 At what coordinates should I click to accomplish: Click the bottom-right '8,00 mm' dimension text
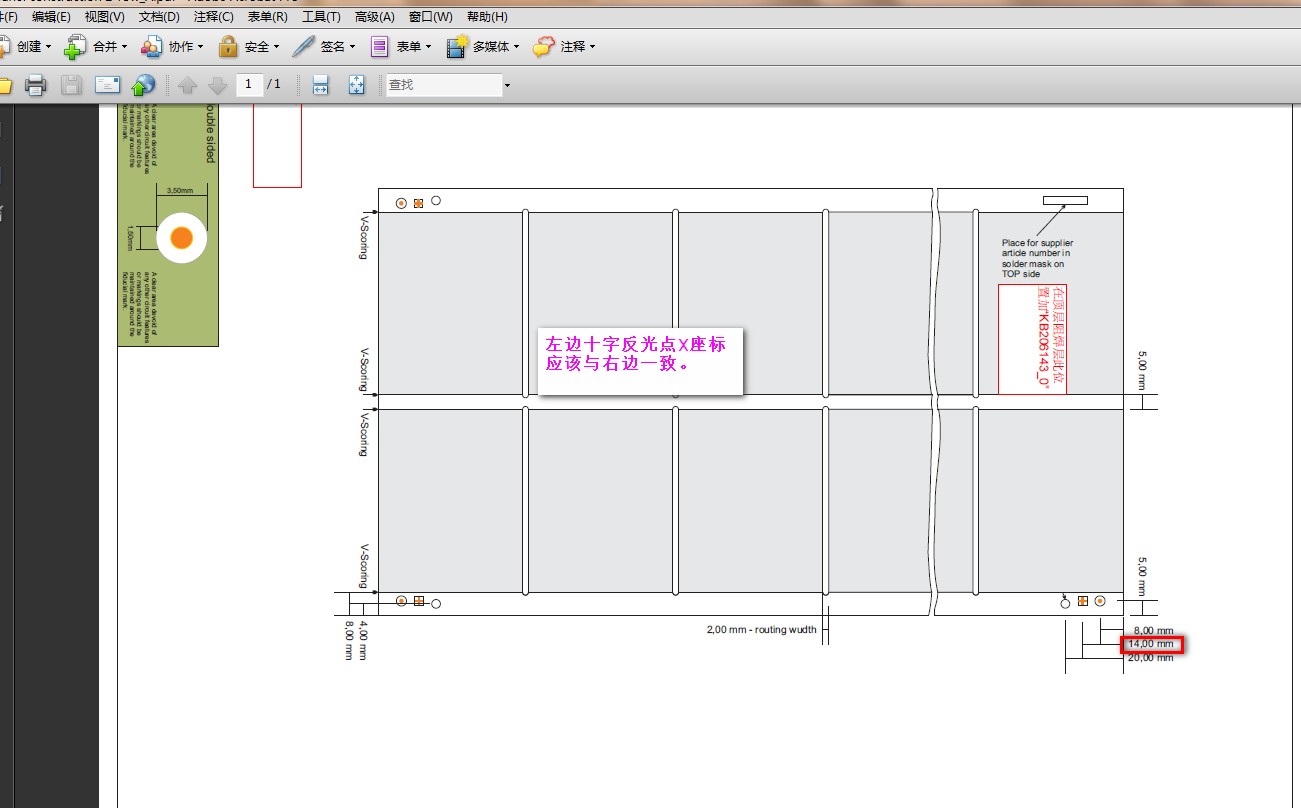click(x=1153, y=631)
